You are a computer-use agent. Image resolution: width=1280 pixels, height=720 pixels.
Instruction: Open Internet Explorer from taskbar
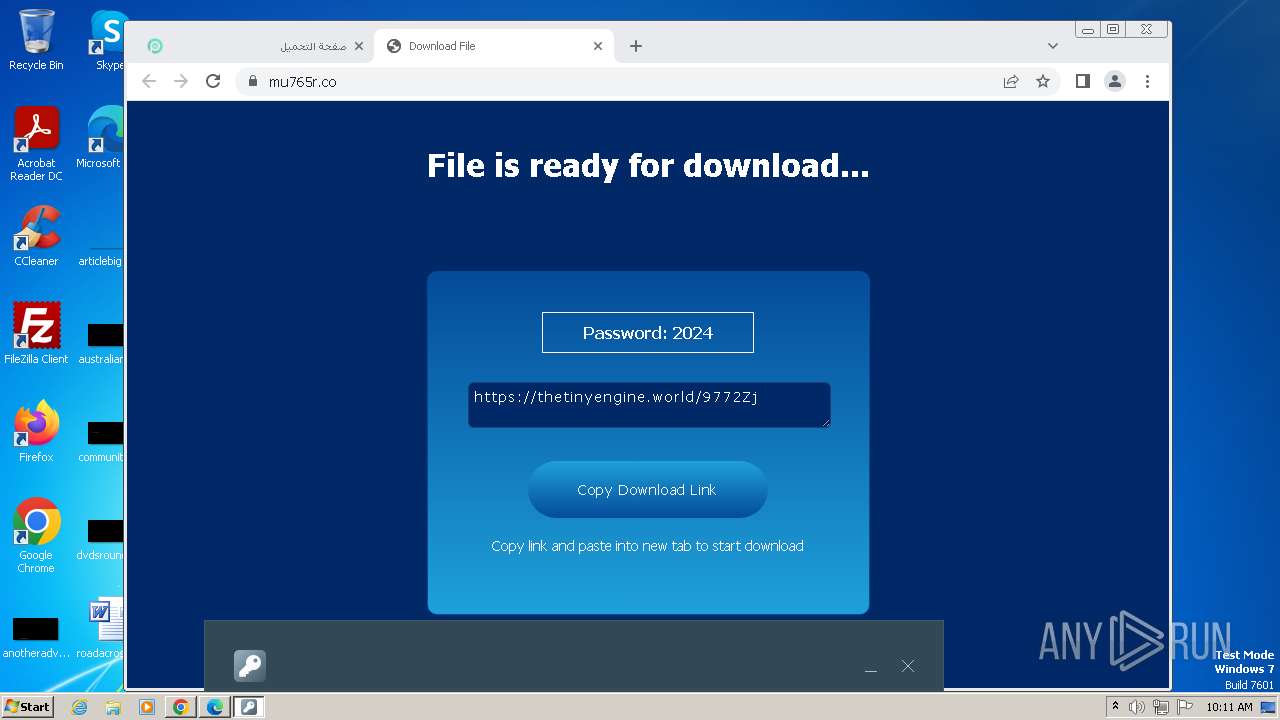80,707
